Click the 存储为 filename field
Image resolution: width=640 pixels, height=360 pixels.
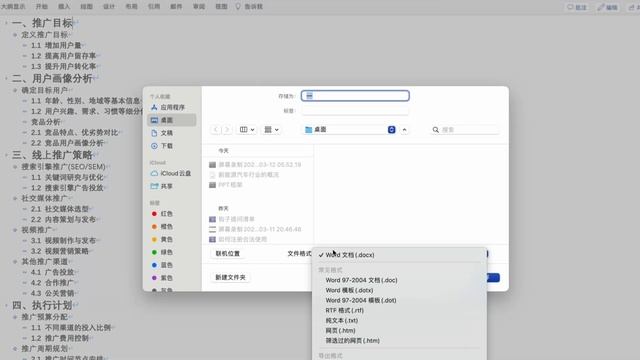pos(355,96)
